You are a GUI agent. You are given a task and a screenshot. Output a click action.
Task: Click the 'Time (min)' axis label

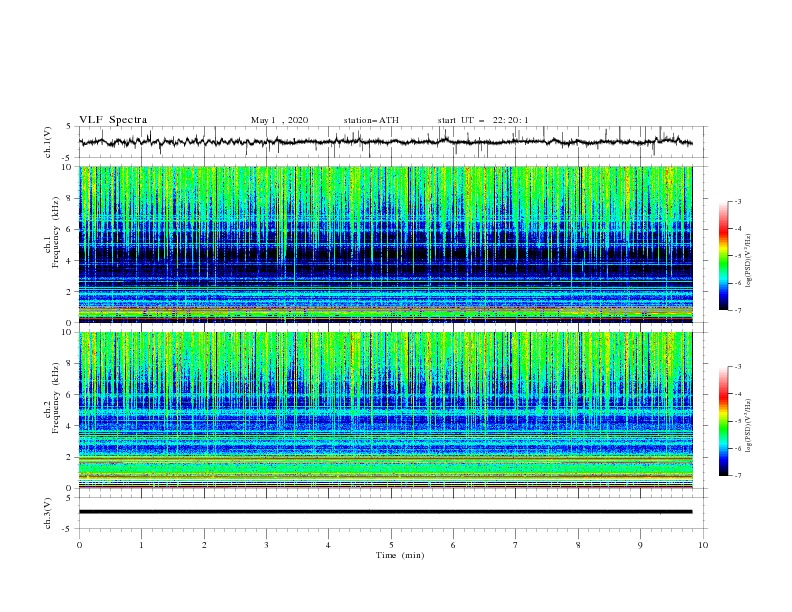(x=400, y=555)
